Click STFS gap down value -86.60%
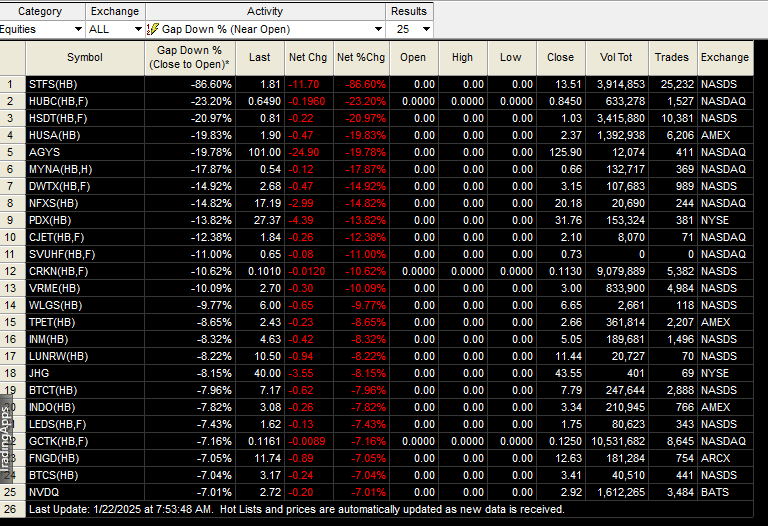Screen dimensions: 768x526 click(211, 84)
